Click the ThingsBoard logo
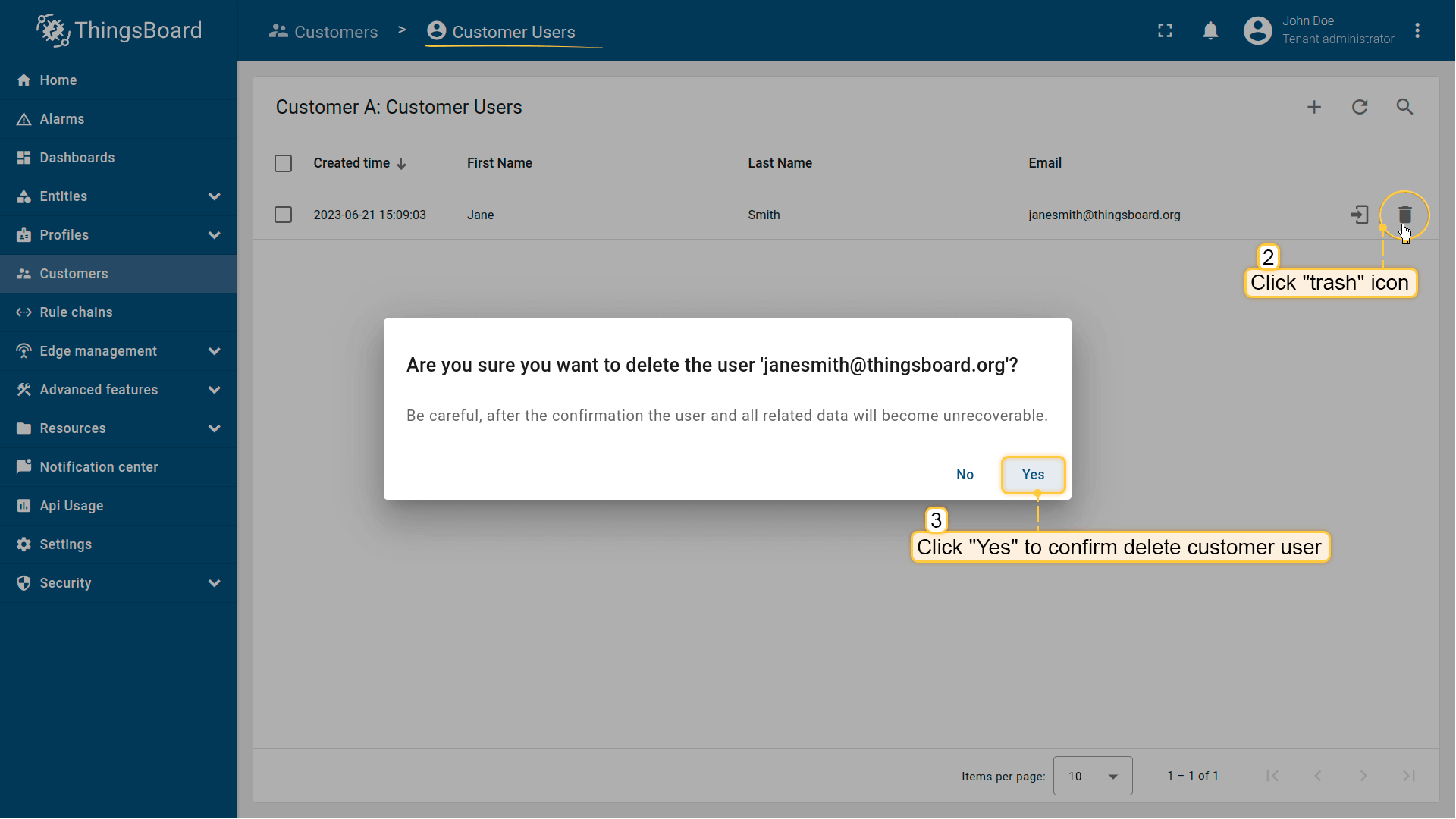The image size is (1456, 819). coord(119,30)
